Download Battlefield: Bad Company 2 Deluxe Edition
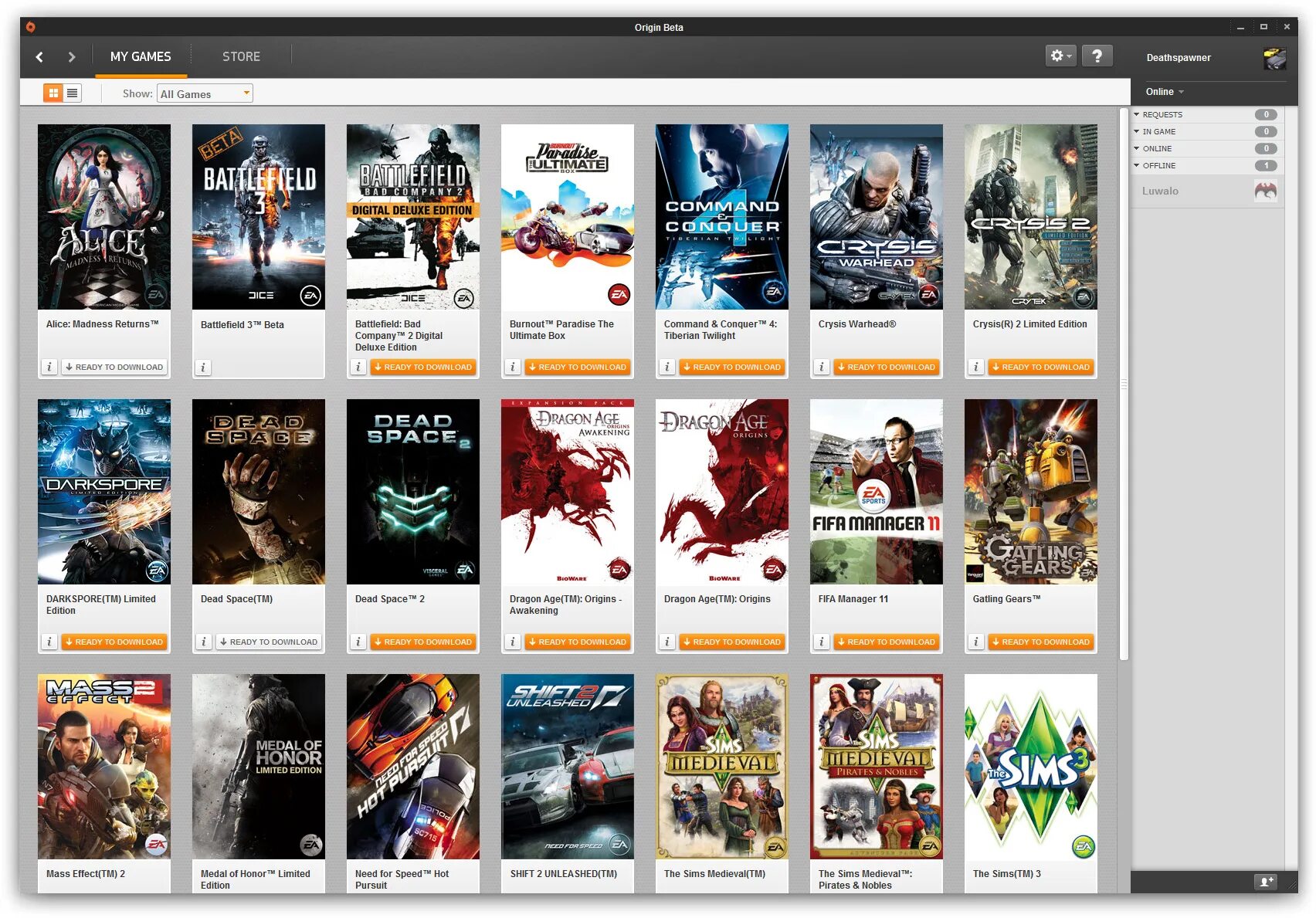Screen dimensions: 1316x918 [423, 368]
